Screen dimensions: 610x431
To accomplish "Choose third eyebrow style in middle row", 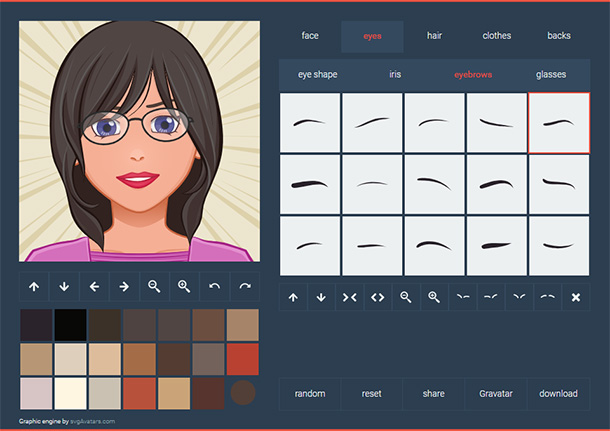I will tap(435, 184).
